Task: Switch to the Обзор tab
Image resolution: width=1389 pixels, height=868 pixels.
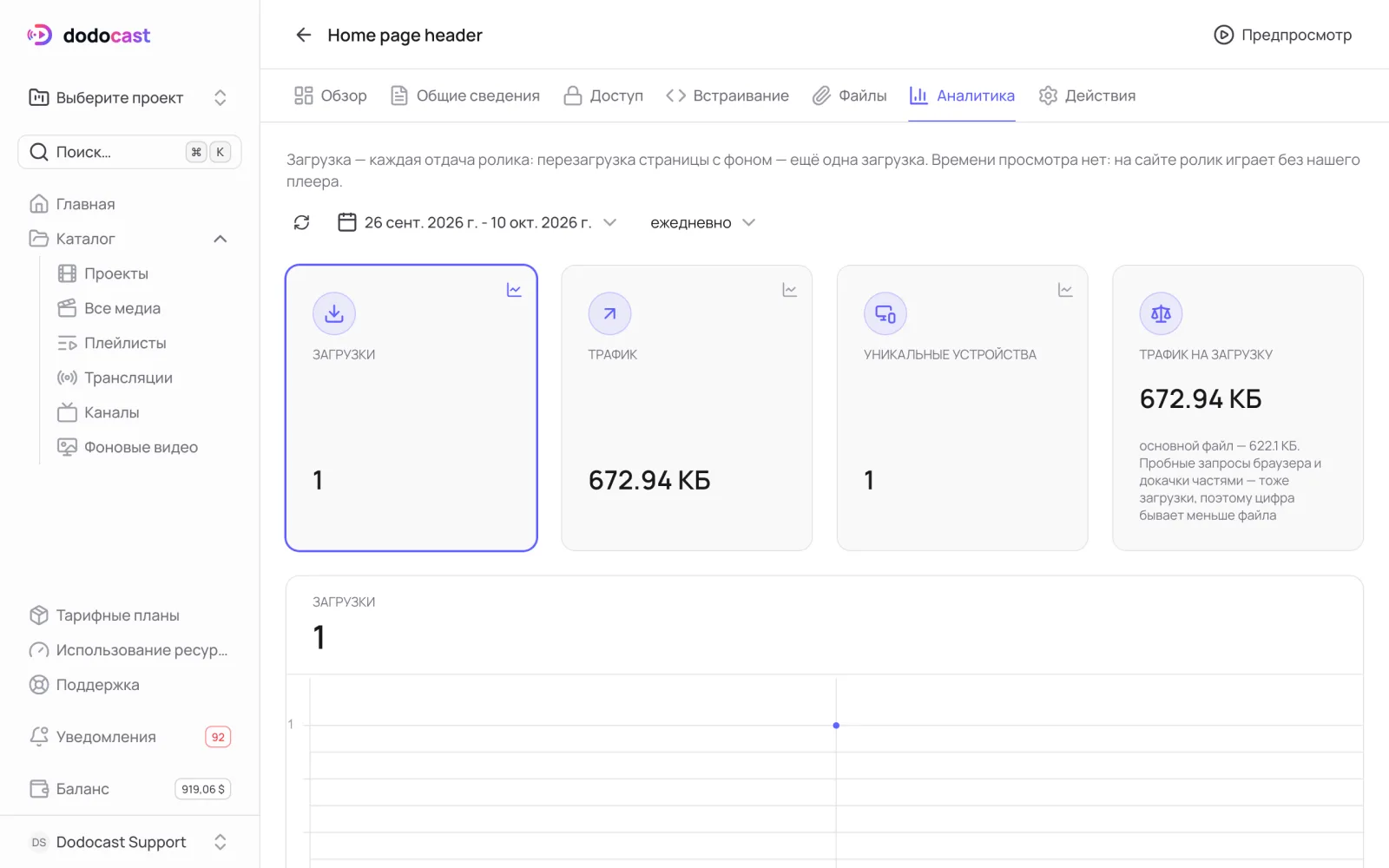Action: tap(330, 95)
